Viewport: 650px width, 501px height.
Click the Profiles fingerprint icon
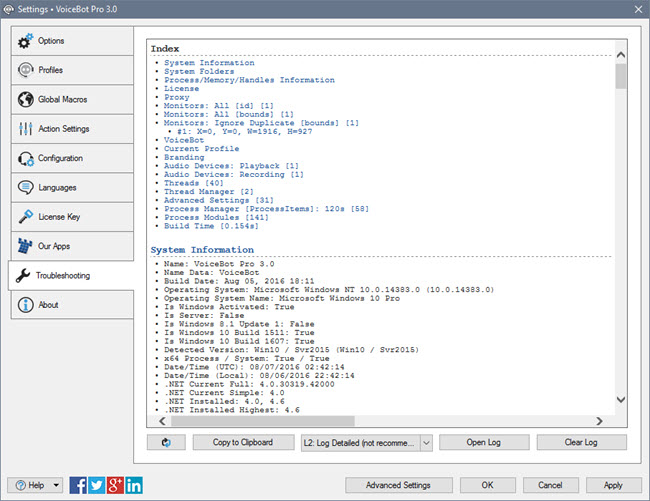tap(25, 70)
